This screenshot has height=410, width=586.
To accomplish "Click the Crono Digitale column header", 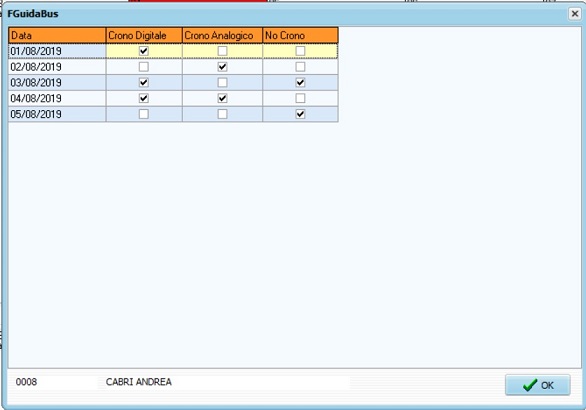I will click(144, 36).
